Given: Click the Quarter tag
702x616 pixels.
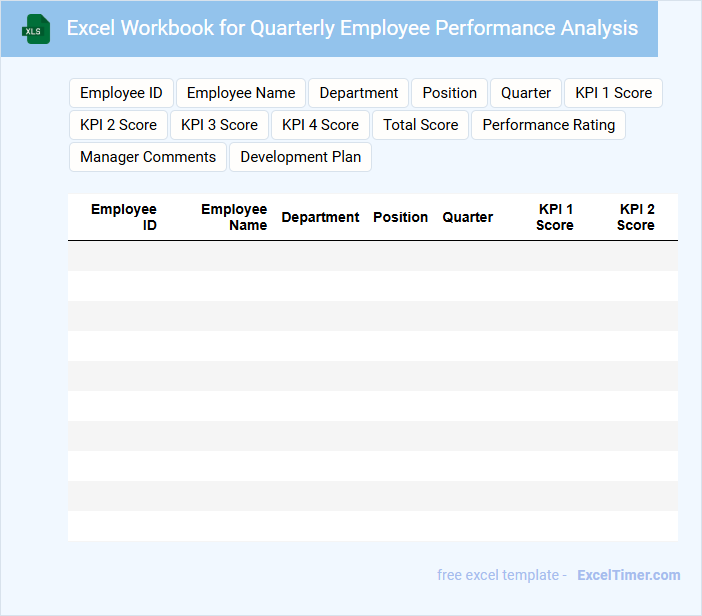Looking at the screenshot, I should (x=526, y=93).
